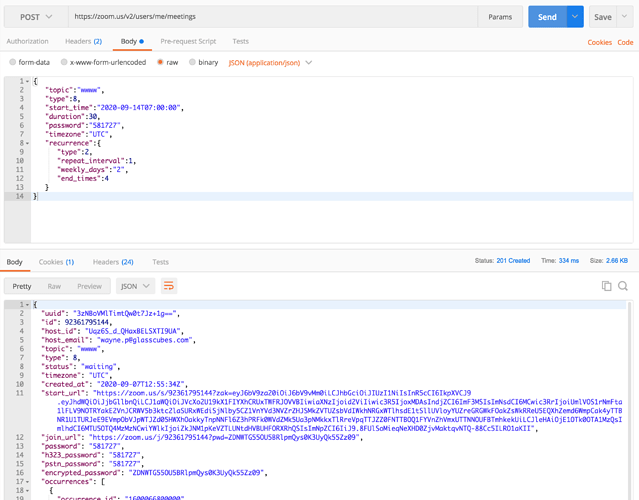Viewport: 639px width, 500px height.
Task: Click the "weekly_days":"2" request line
Action: tap(93, 170)
